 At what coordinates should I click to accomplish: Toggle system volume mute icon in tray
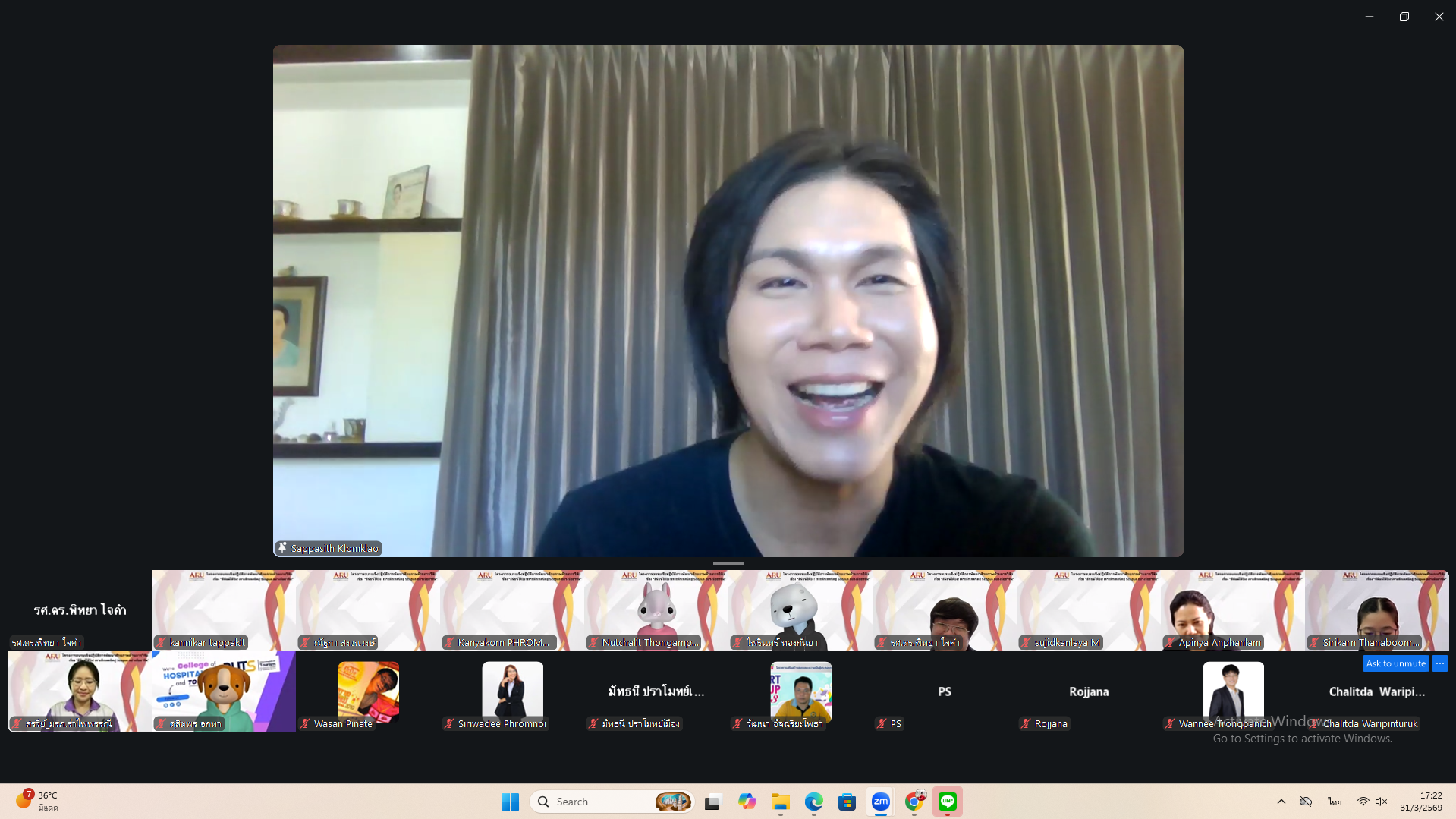point(1382,802)
